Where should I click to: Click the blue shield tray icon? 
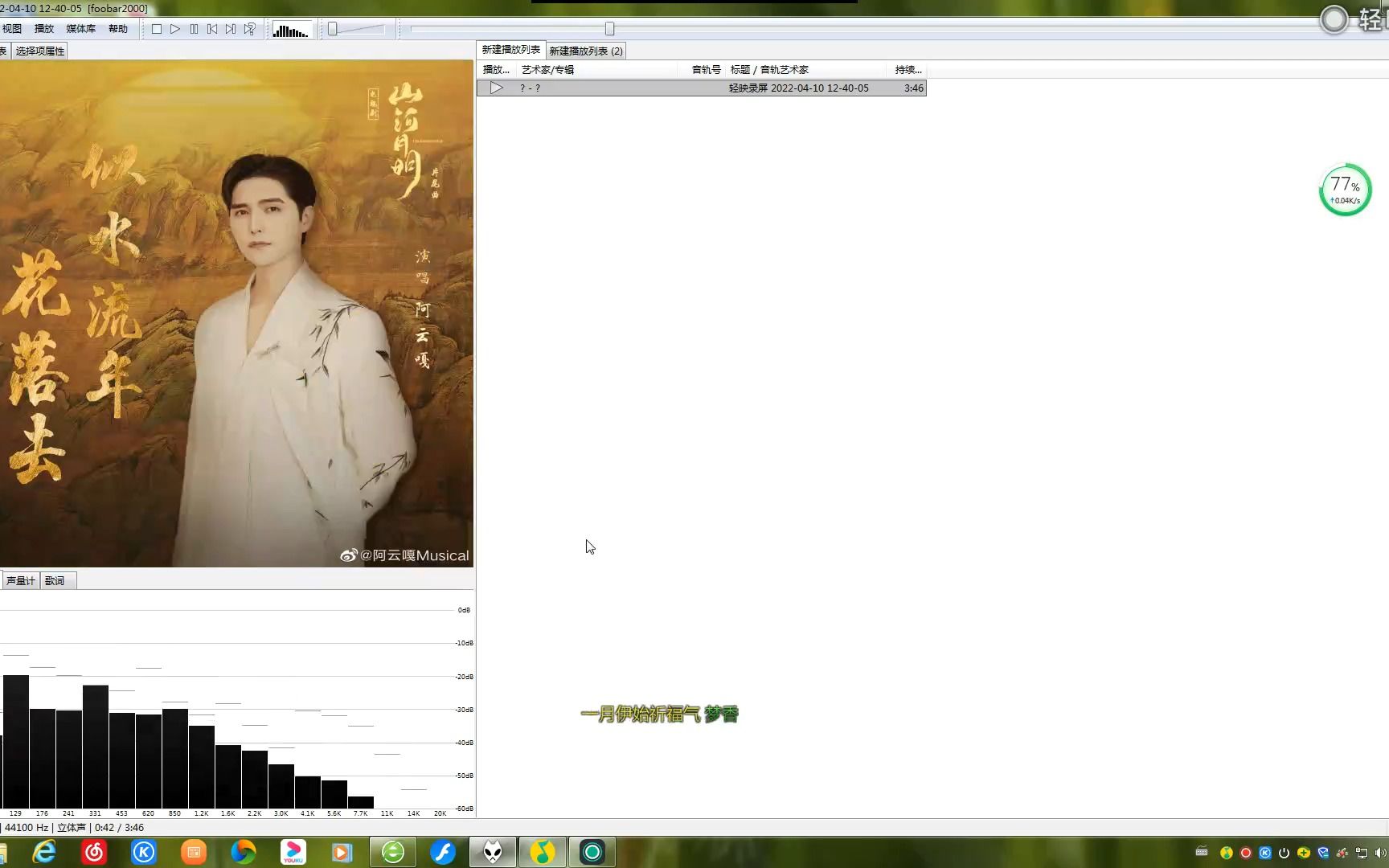point(1323,853)
